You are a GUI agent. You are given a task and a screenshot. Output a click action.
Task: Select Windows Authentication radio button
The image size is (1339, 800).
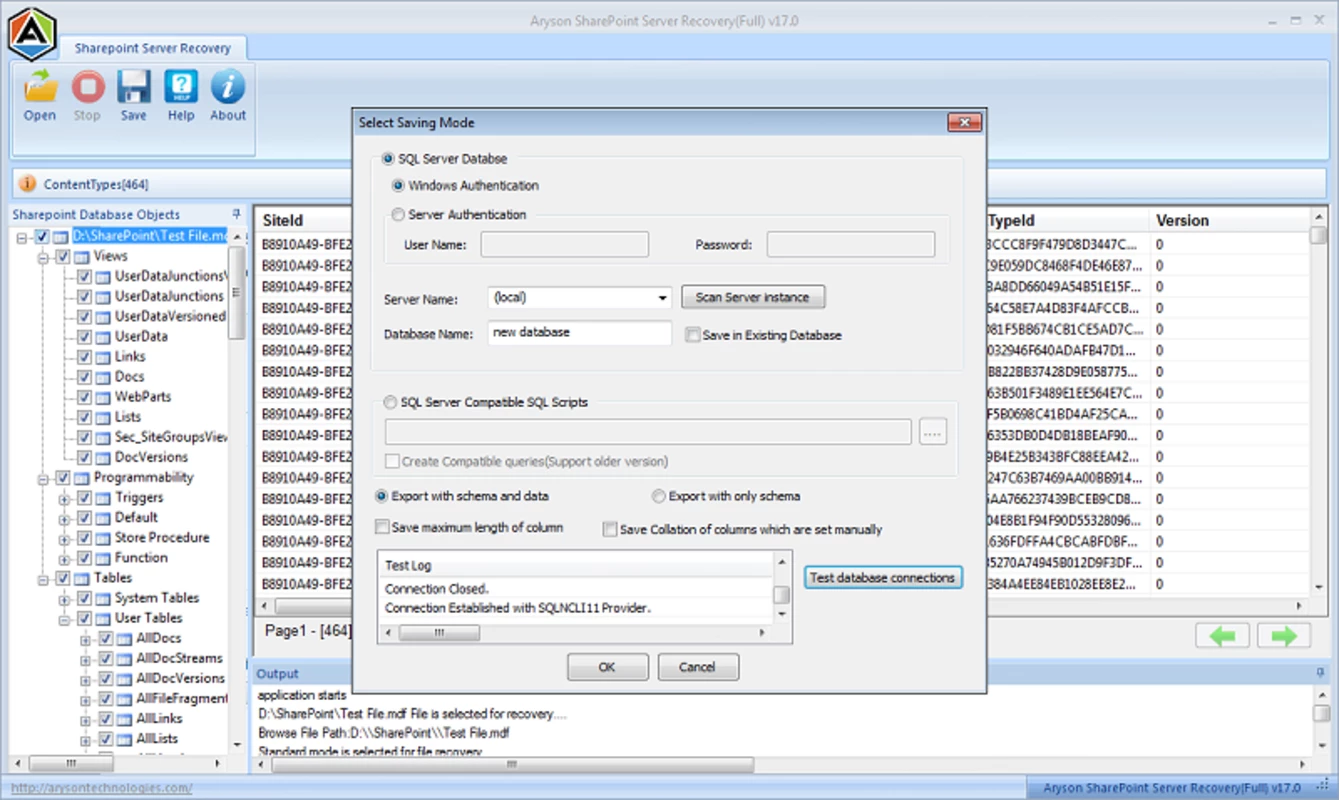398,185
